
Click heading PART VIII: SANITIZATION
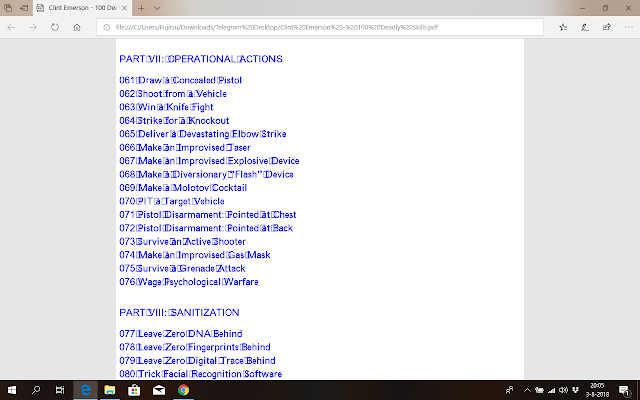tap(179, 313)
